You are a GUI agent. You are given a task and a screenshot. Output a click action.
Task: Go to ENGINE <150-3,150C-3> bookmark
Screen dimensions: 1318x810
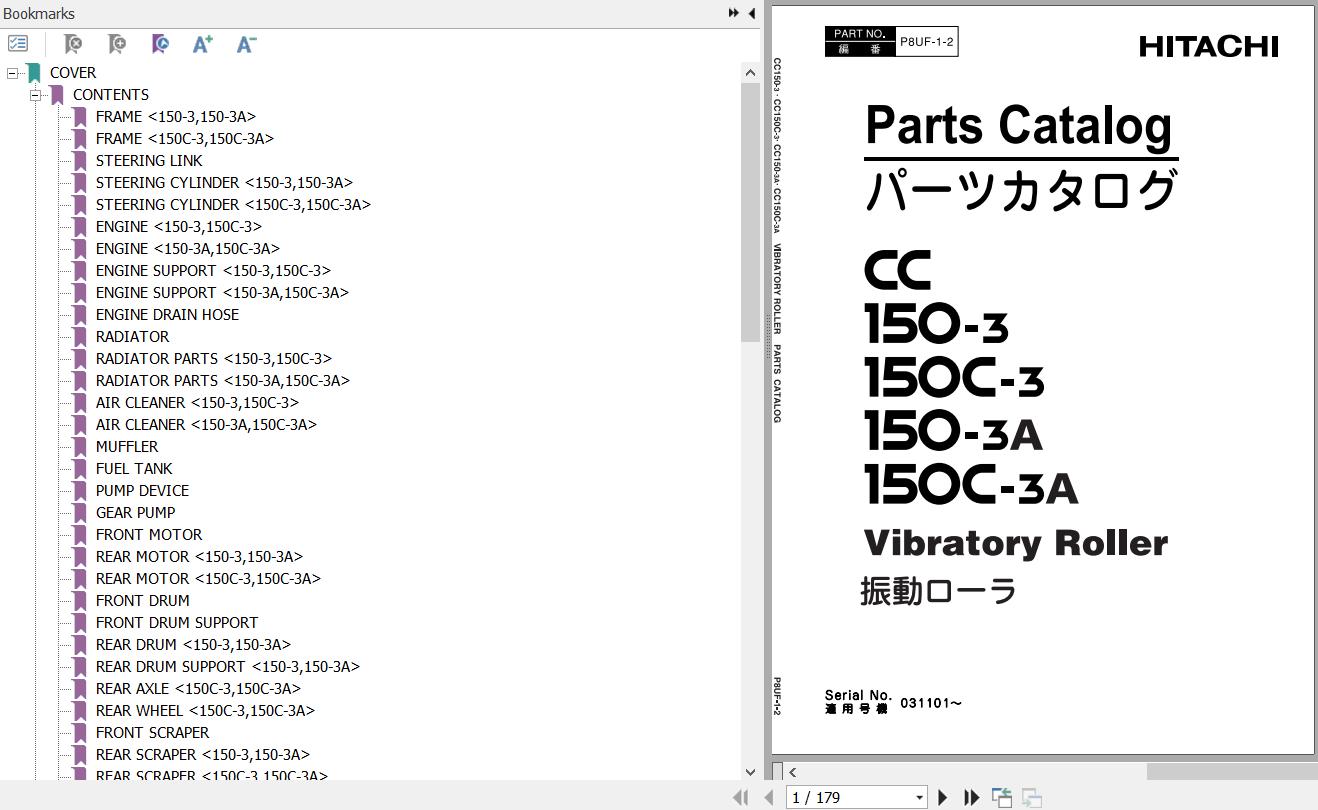point(179,227)
